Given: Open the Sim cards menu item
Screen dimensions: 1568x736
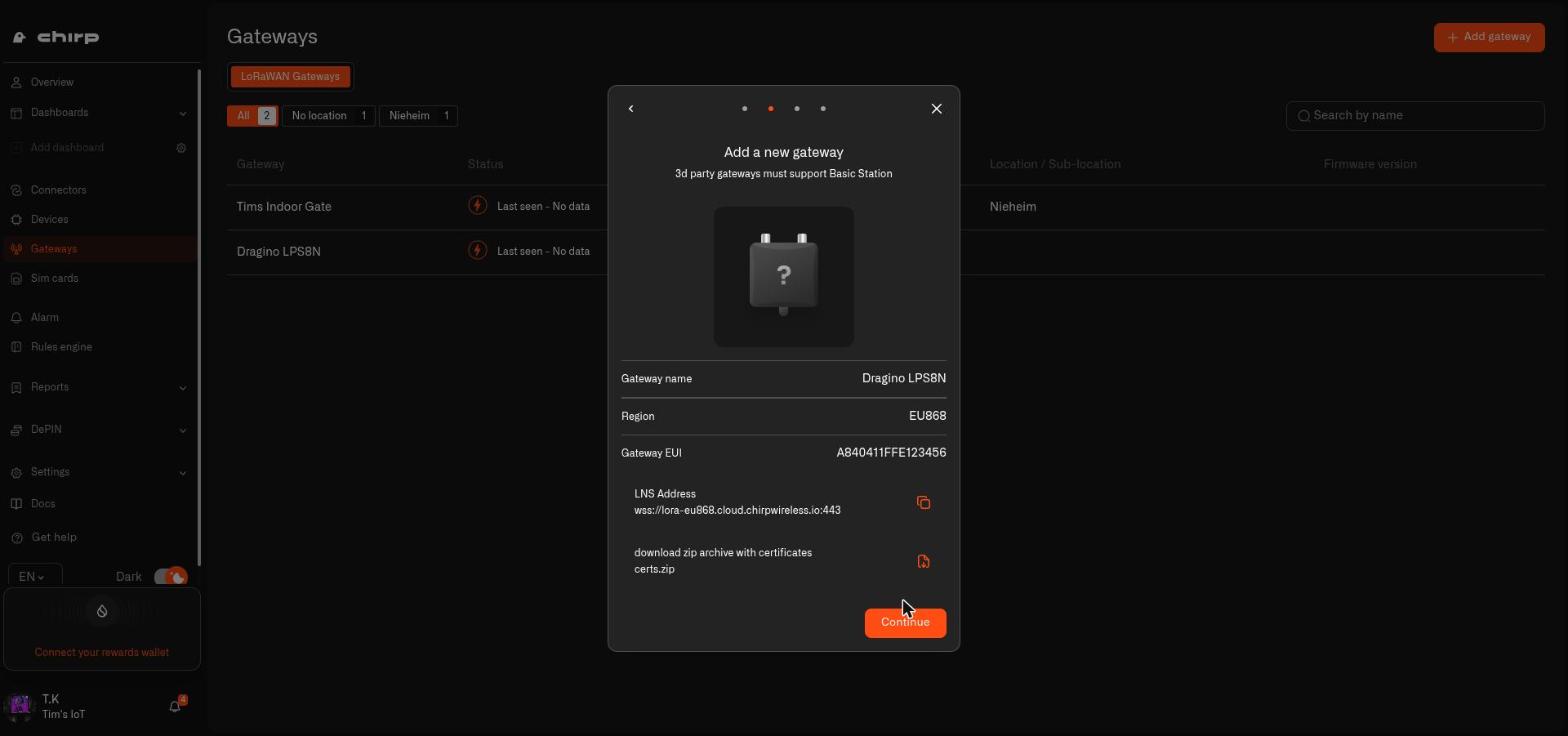Looking at the screenshot, I should [54, 278].
